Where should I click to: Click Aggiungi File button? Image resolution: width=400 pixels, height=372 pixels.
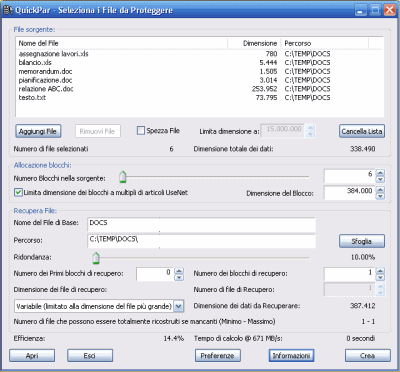point(38,131)
